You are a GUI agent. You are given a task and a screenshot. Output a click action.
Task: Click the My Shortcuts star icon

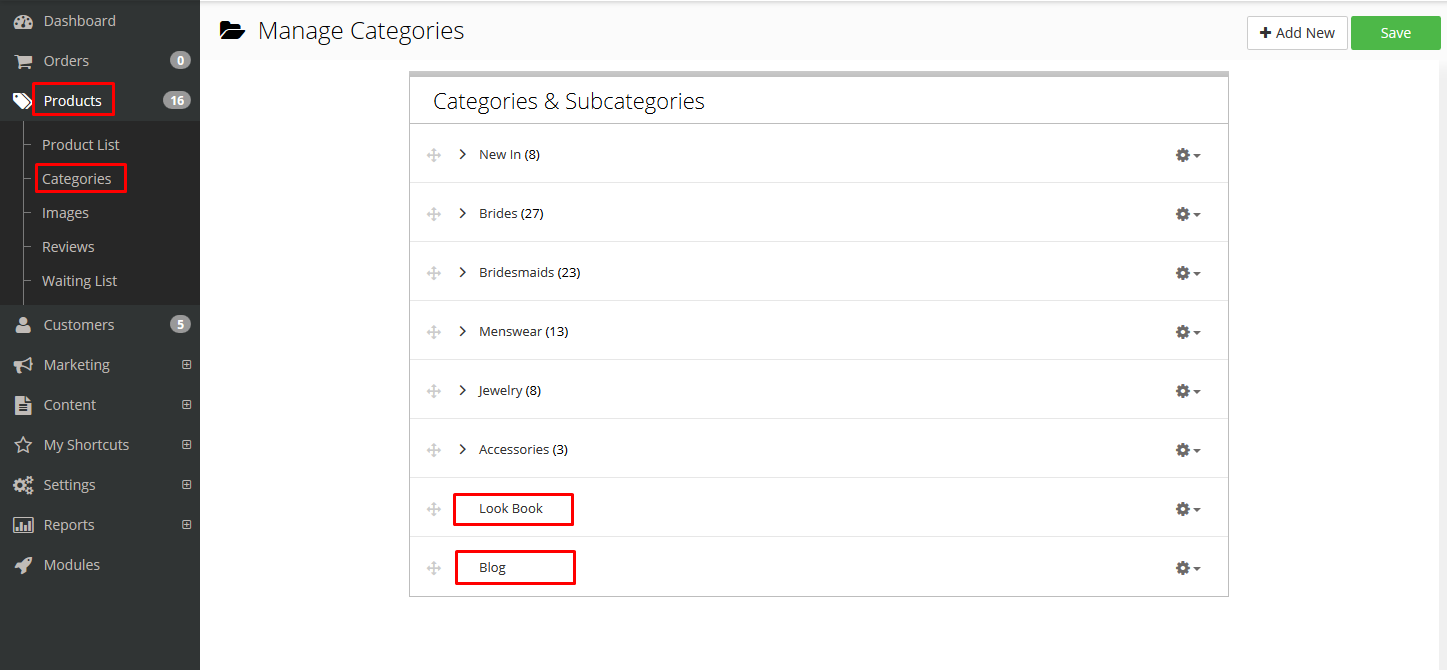coord(23,445)
